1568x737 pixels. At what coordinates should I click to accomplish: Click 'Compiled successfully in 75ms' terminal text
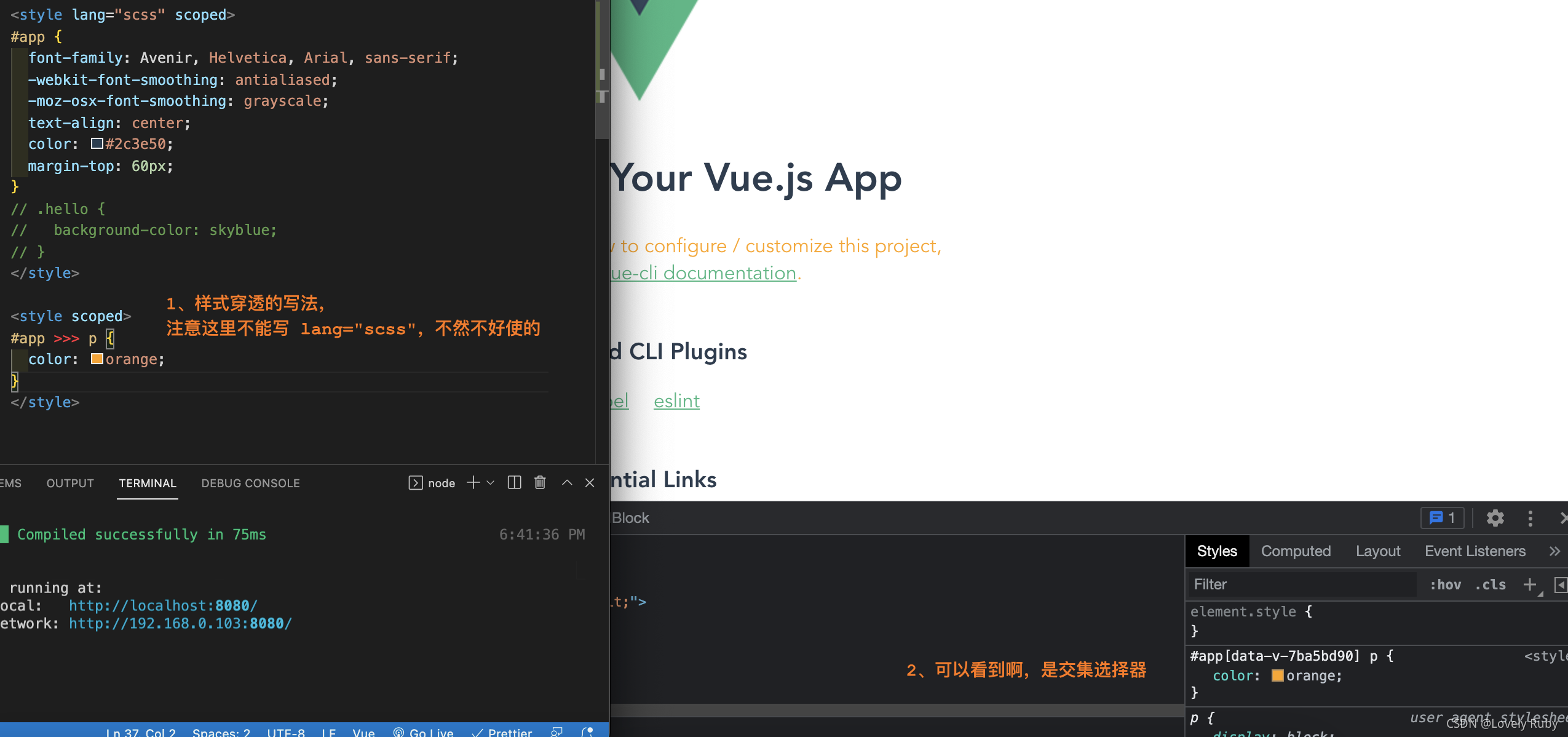[x=141, y=534]
